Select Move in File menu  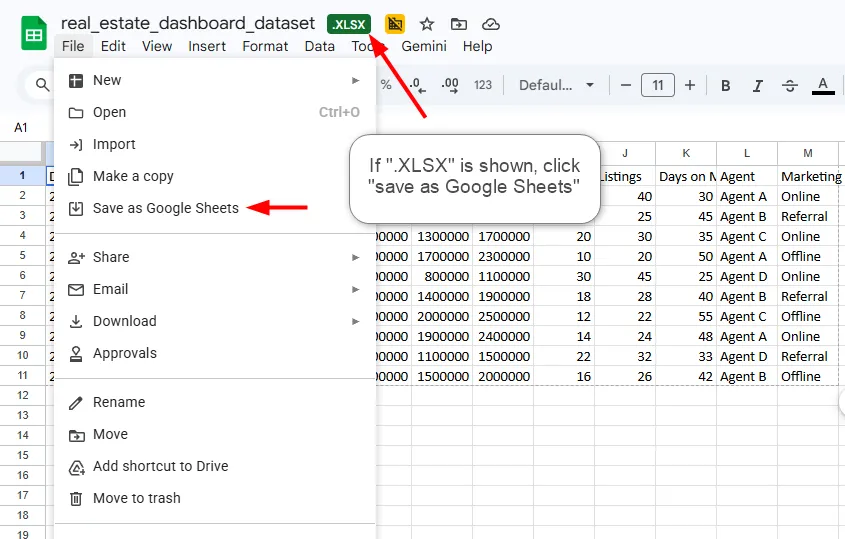pos(214,434)
